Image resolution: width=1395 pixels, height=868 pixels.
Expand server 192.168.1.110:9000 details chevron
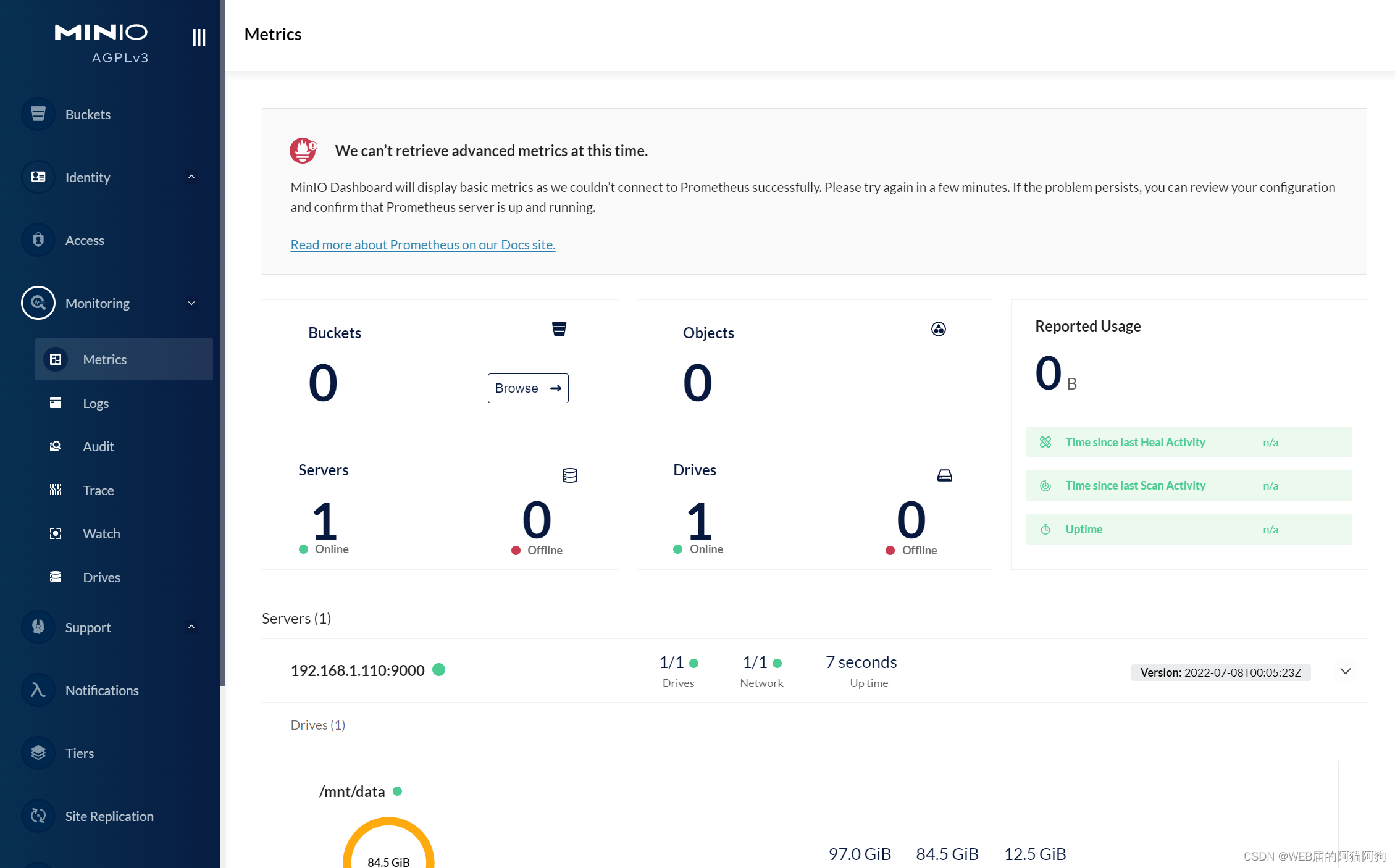[x=1346, y=671]
